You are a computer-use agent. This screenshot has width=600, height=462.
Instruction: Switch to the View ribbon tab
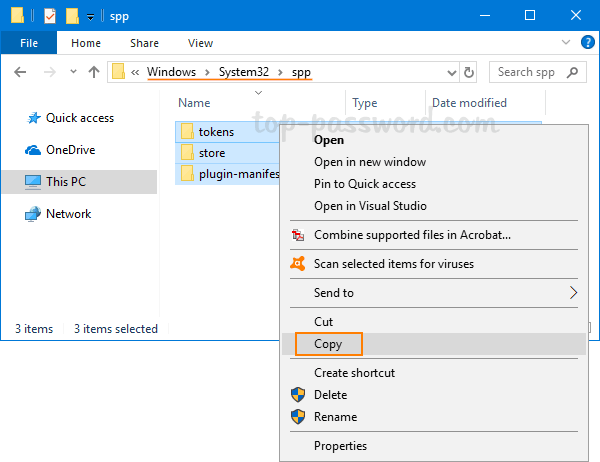pyautogui.click(x=200, y=43)
